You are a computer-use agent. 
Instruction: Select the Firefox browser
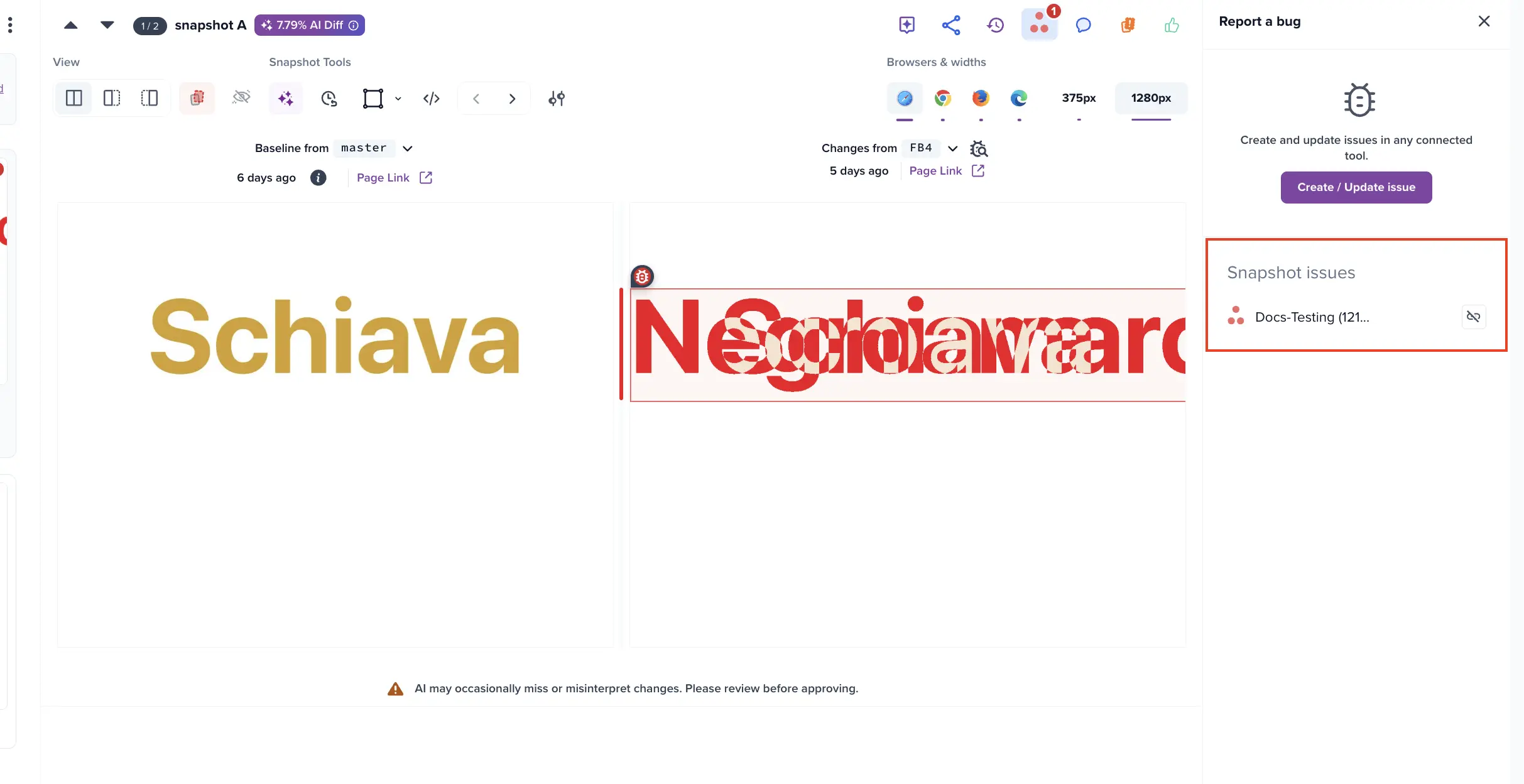pyautogui.click(x=981, y=98)
